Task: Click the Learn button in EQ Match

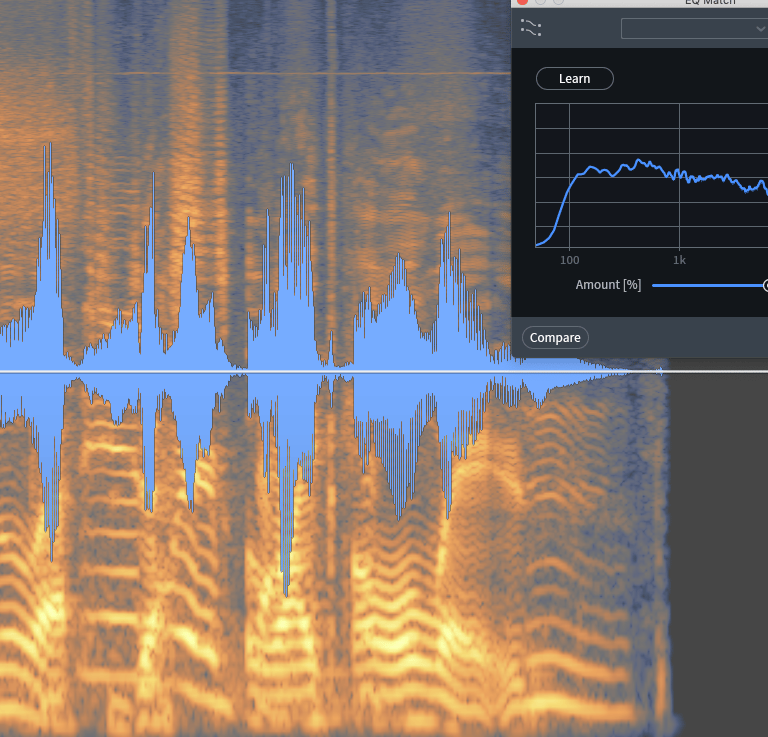Action: click(x=575, y=79)
